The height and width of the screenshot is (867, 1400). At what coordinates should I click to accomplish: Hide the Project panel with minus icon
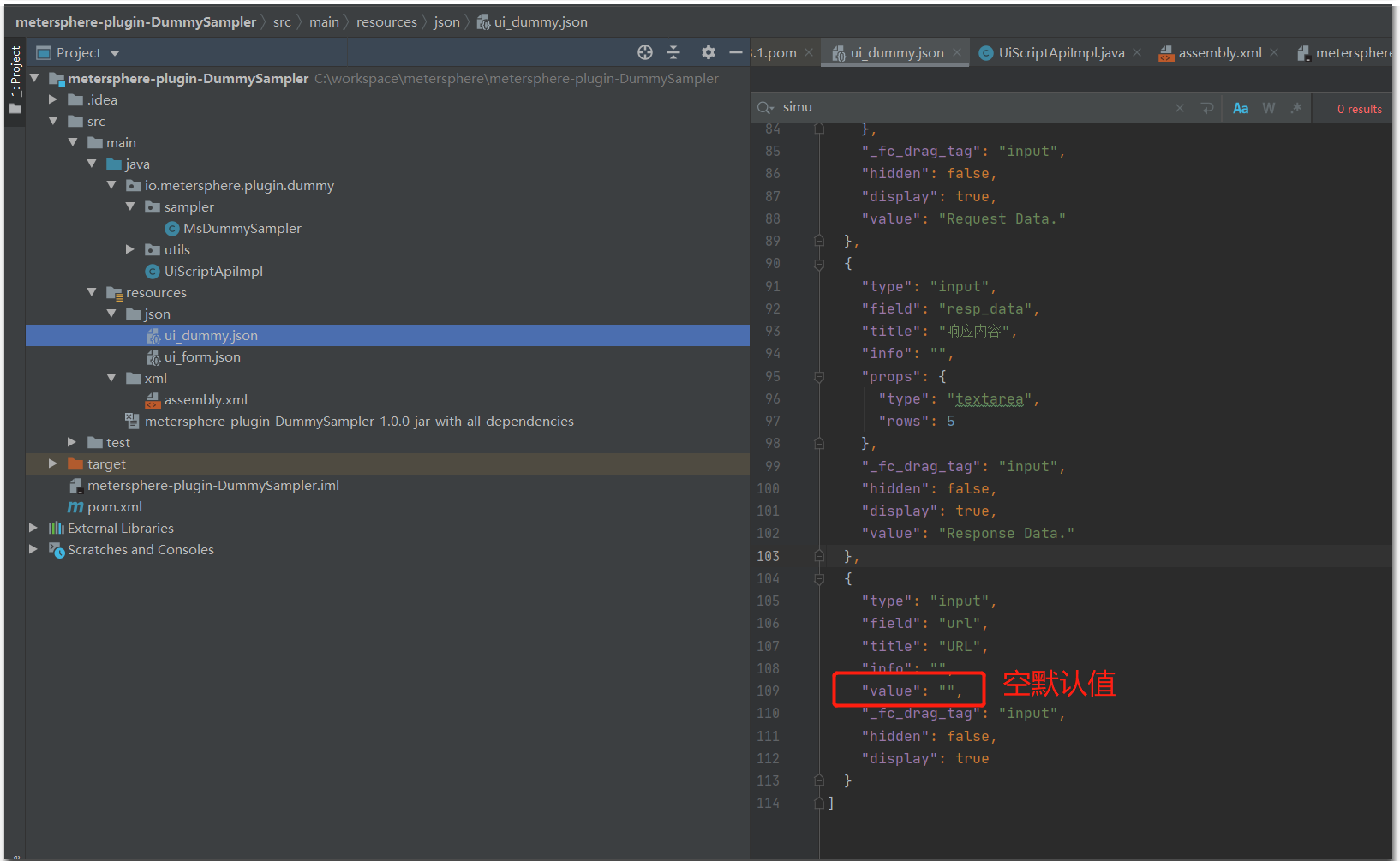736,52
